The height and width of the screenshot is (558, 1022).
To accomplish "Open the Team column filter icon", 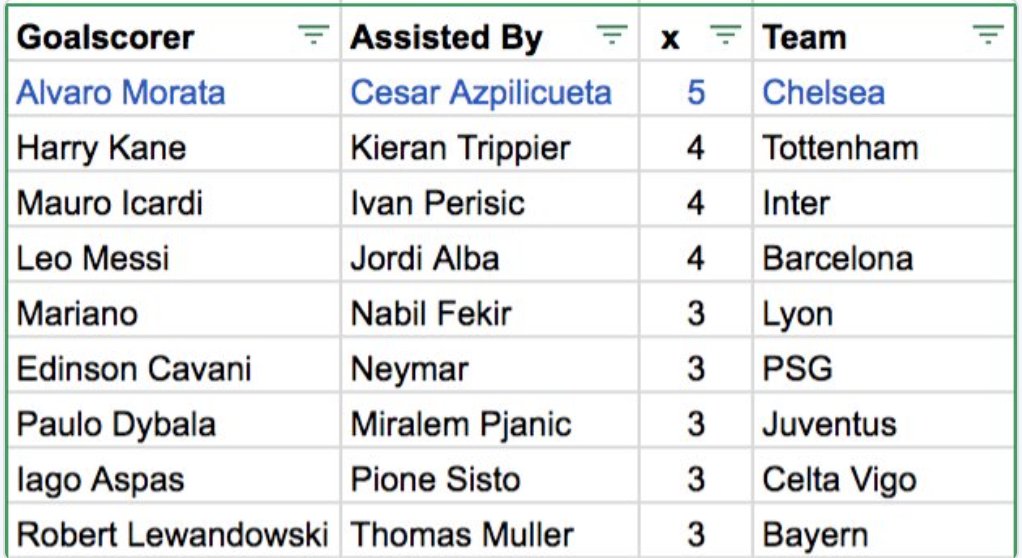I will click(988, 35).
